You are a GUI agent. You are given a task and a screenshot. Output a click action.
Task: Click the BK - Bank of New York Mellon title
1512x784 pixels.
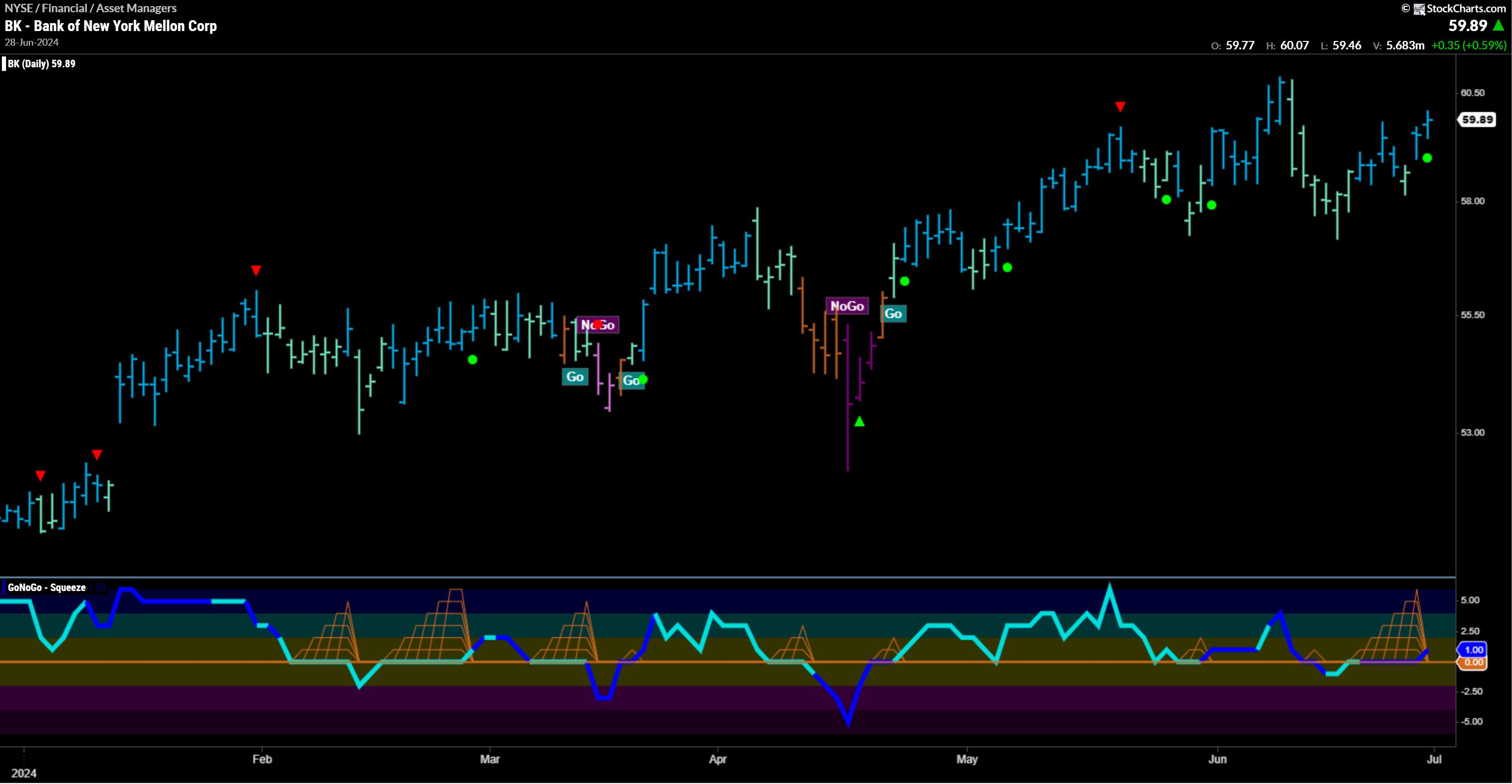(111, 26)
